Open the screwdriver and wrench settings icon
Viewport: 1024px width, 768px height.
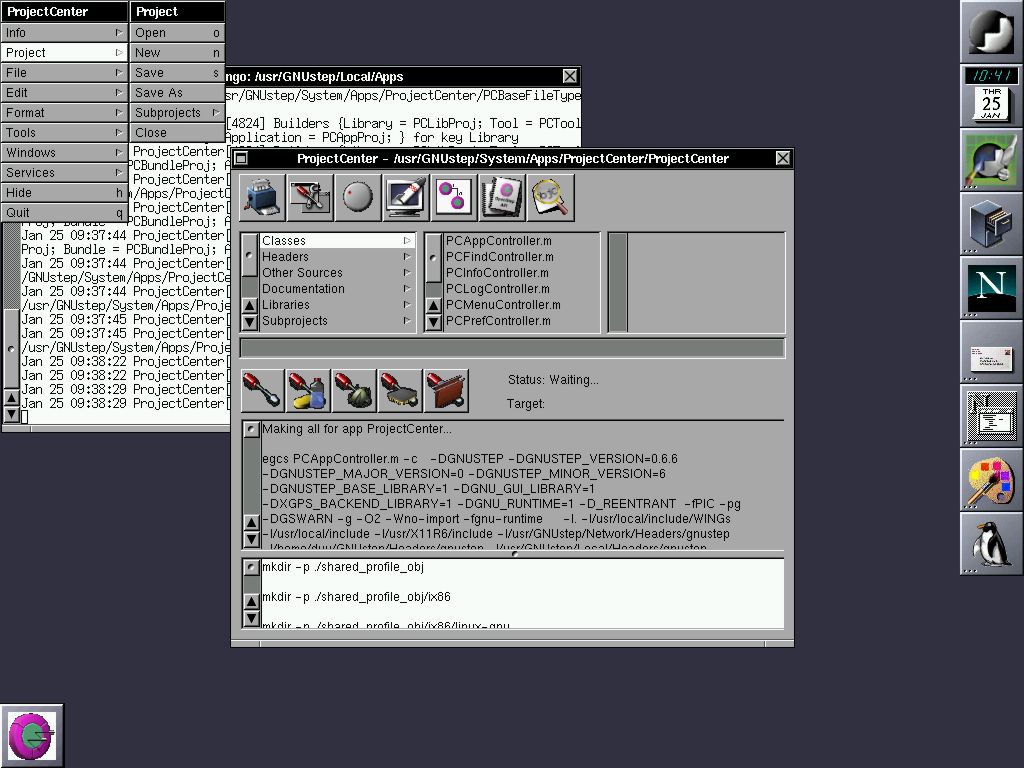tap(310, 197)
